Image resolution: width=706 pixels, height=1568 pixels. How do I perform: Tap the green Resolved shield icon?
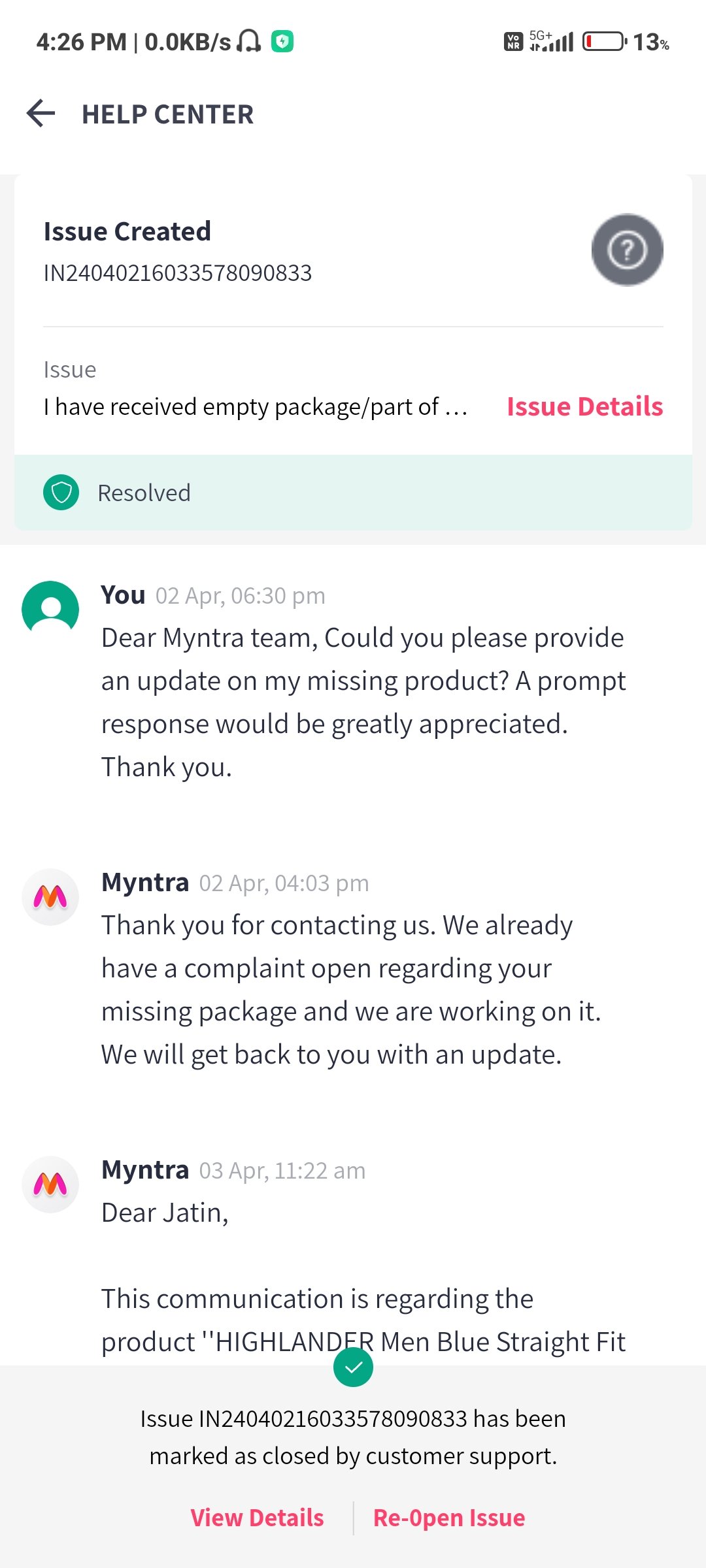[61, 493]
